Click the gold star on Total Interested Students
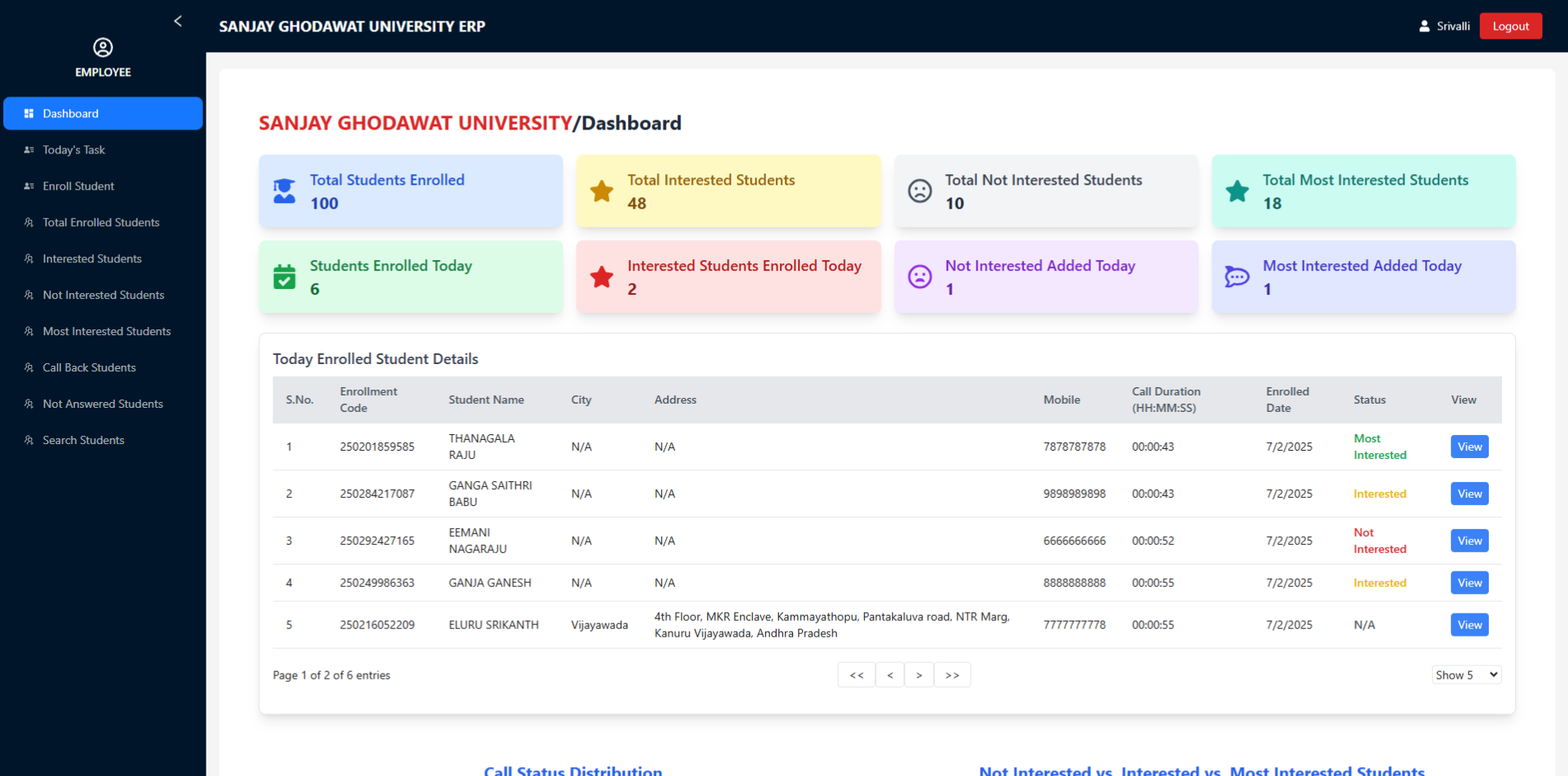The image size is (1568, 776). (x=602, y=191)
